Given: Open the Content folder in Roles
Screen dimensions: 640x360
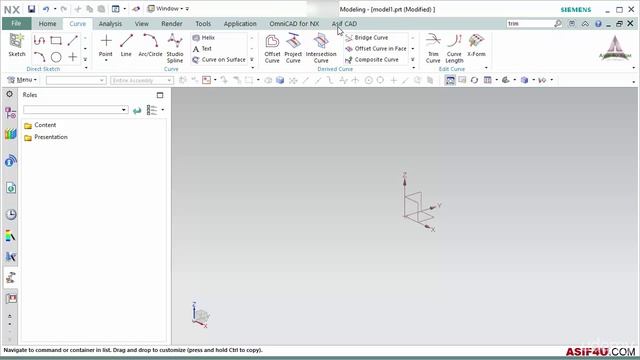Looking at the screenshot, I should coord(40,125).
